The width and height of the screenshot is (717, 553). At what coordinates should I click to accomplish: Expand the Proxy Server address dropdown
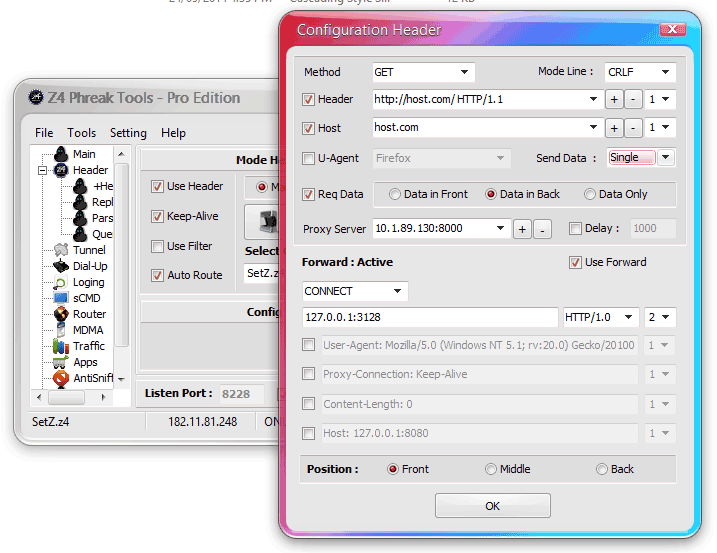(x=500, y=228)
